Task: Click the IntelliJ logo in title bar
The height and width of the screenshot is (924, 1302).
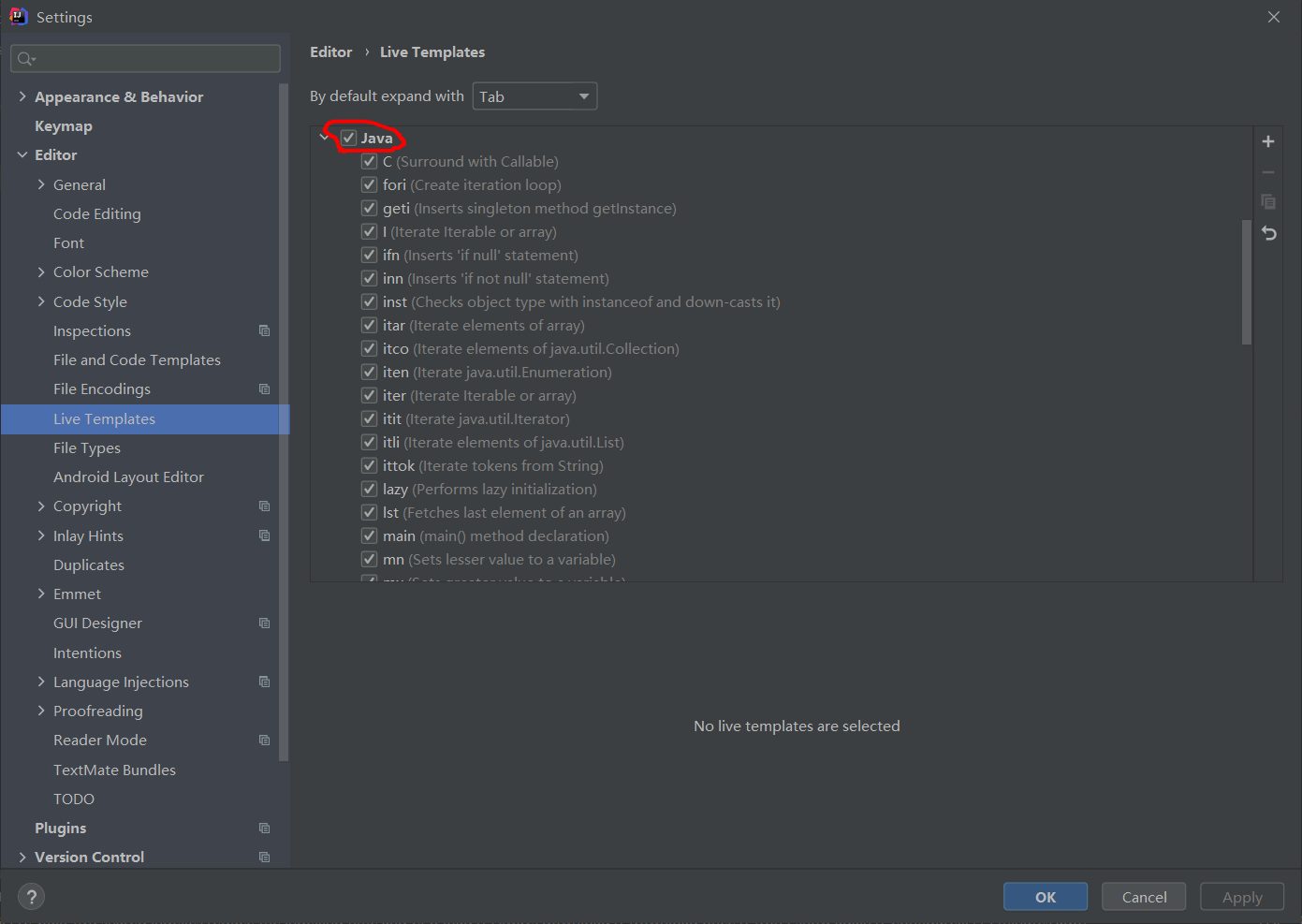Action: click(x=18, y=16)
